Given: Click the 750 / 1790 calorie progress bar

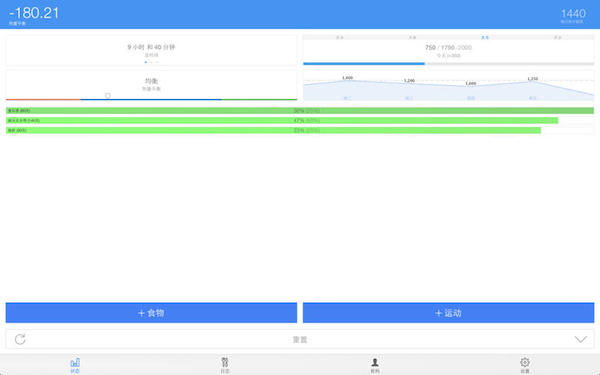Looking at the screenshot, I should (448, 64).
